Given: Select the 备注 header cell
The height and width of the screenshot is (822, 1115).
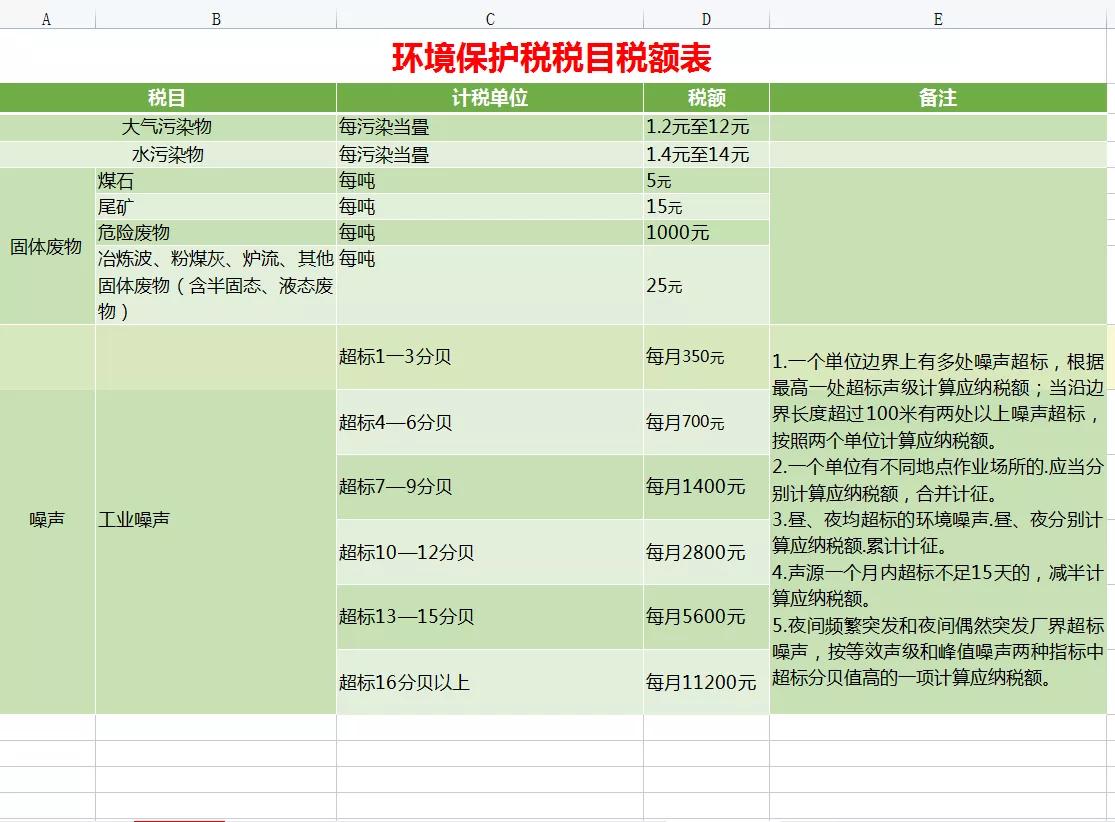Looking at the screenshot, I should [x=937, y=98].
